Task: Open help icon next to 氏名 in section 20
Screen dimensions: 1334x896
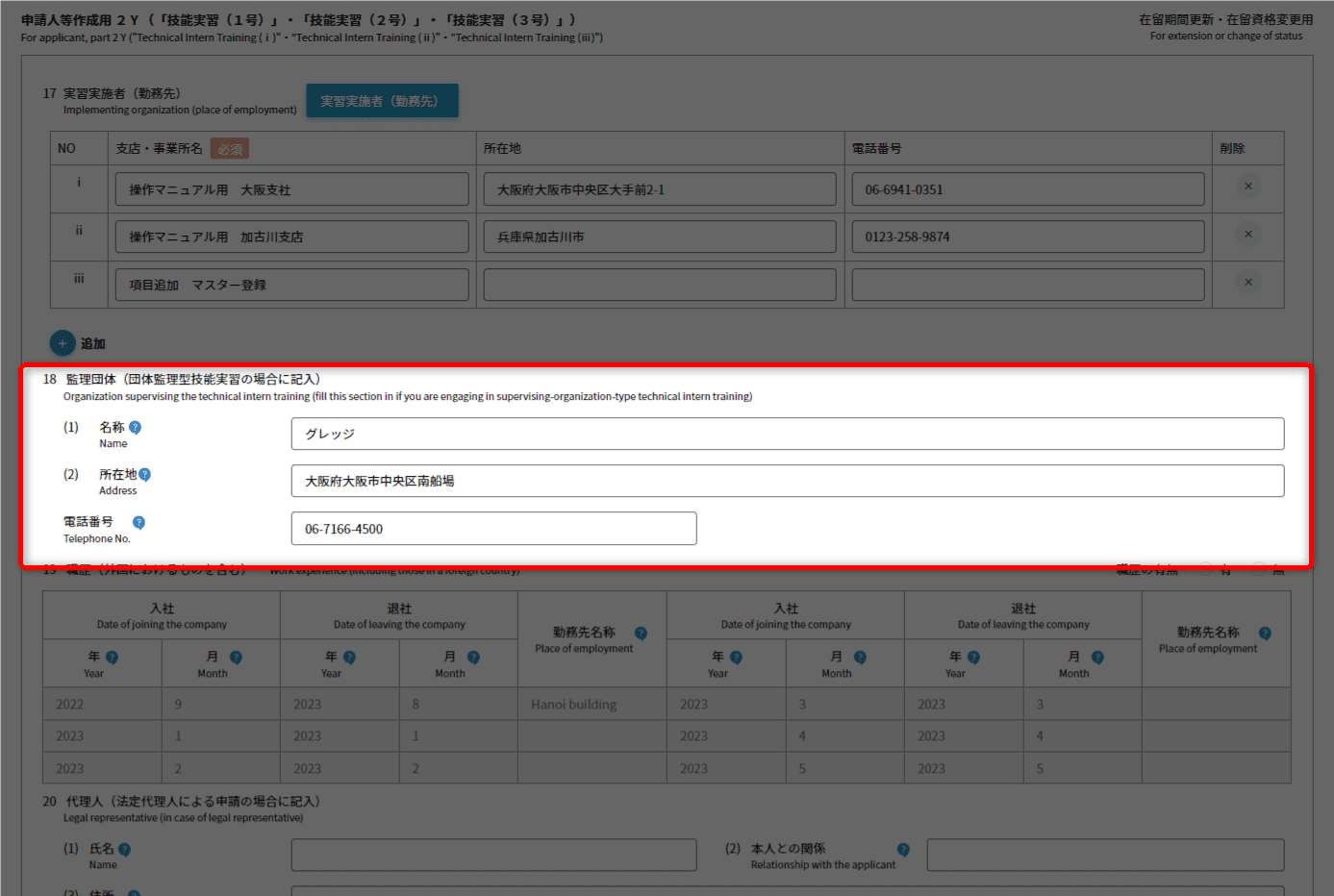Action: 124,850
